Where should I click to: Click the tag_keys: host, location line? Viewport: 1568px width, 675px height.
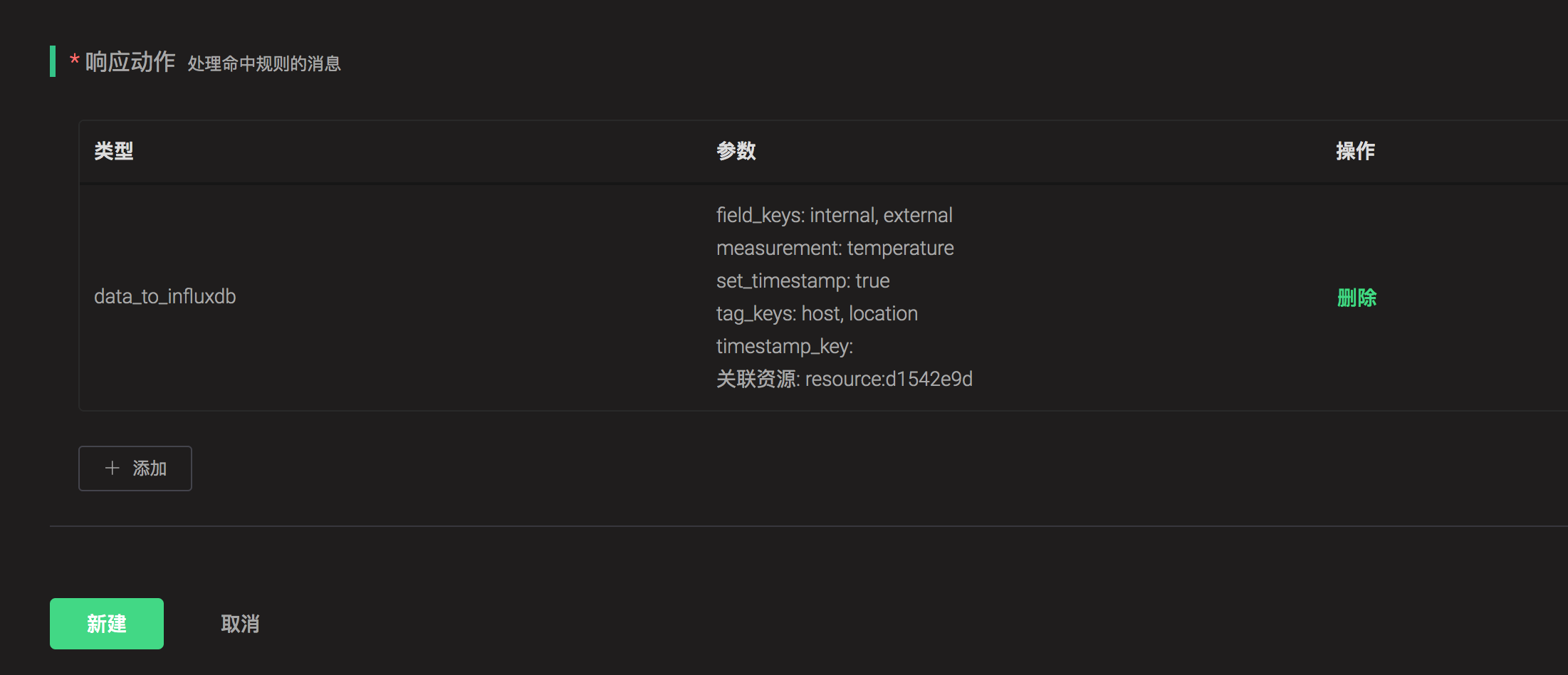[x=817, y=313]
